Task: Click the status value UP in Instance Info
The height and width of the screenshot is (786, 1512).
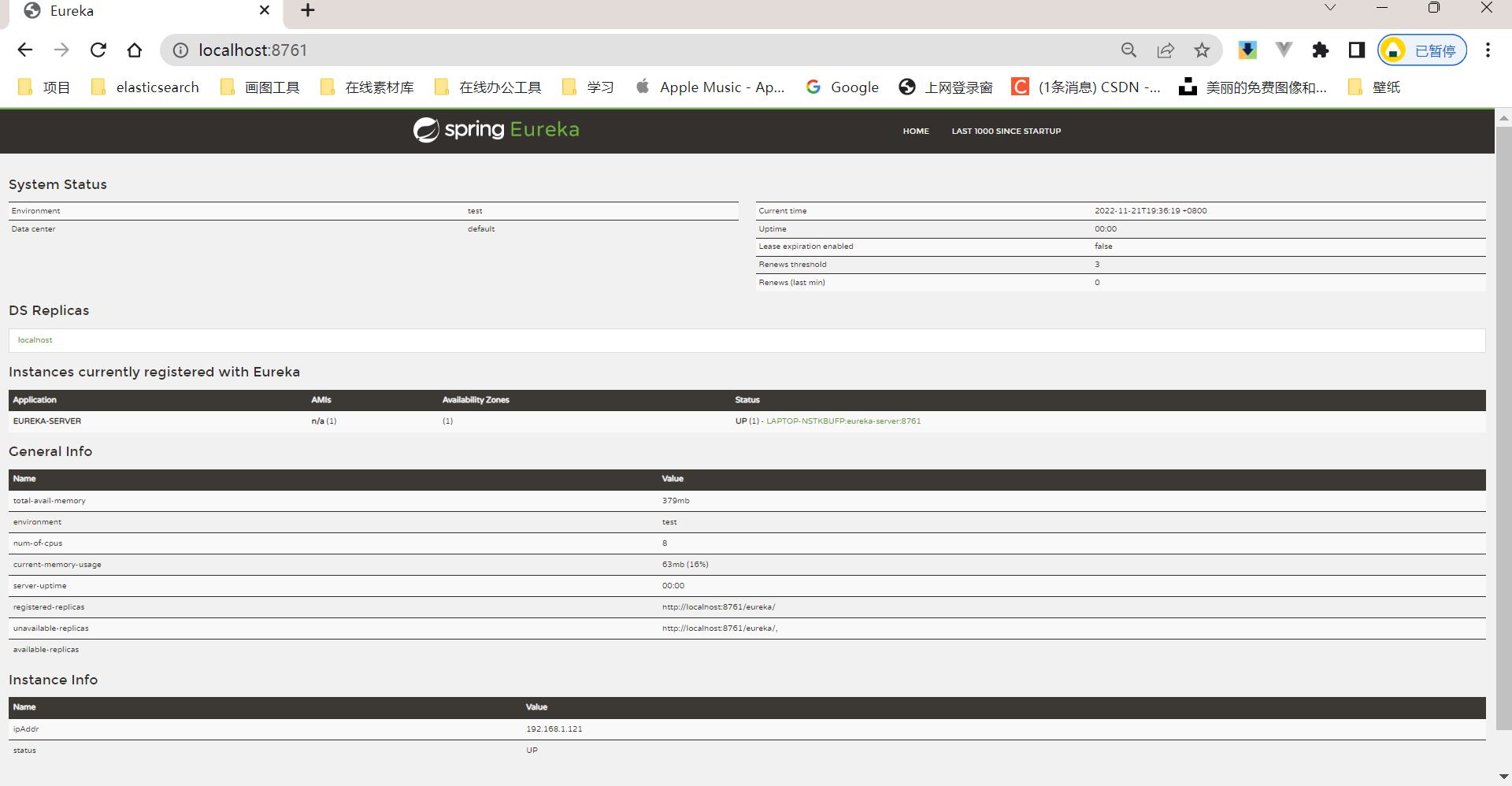Action: pos(532,751)
